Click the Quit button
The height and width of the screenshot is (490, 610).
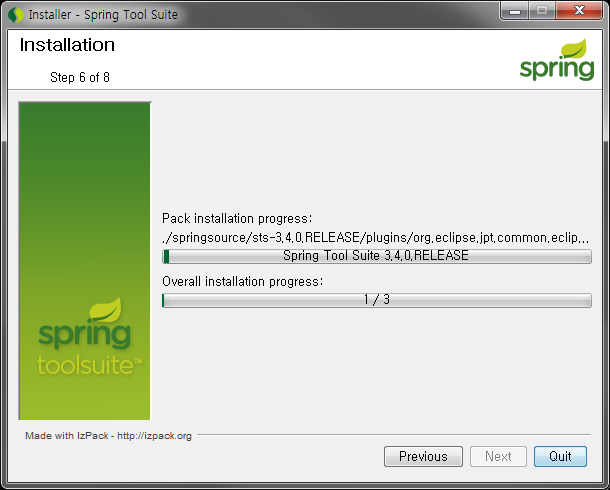pos(560,456)
